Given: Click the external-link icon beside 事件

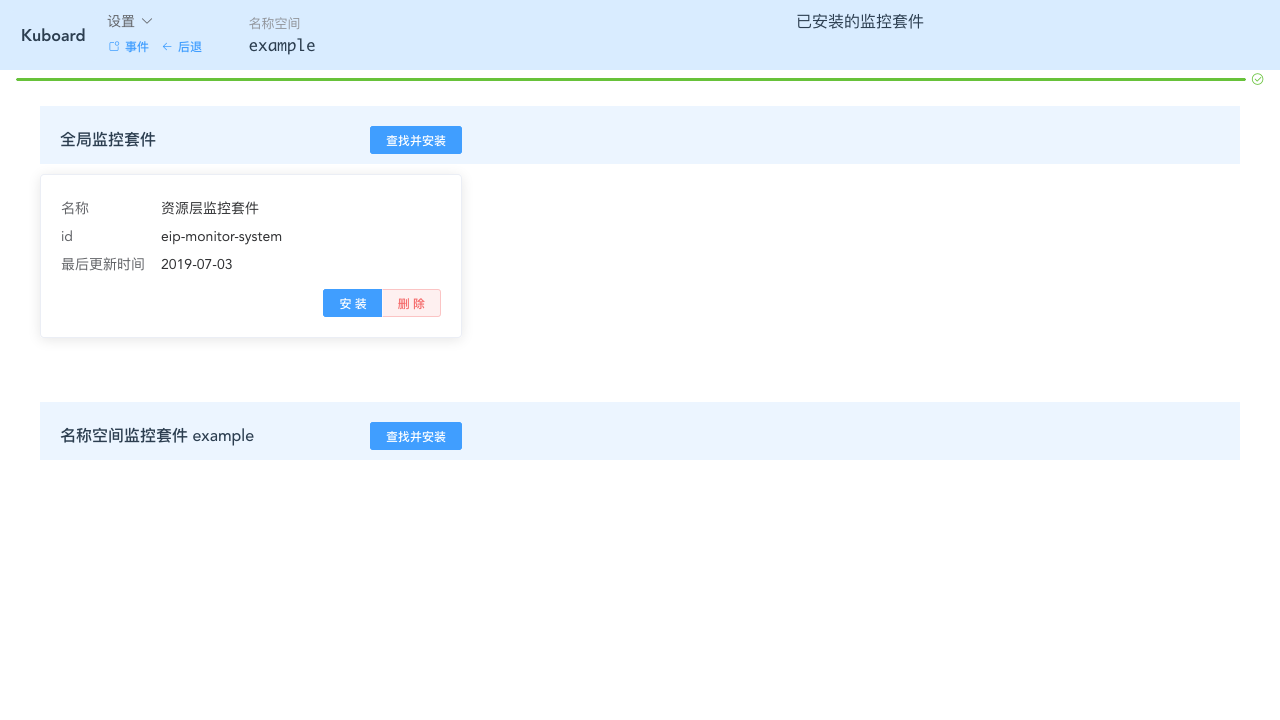Looking at the screenshot, I should click(112, 46).
